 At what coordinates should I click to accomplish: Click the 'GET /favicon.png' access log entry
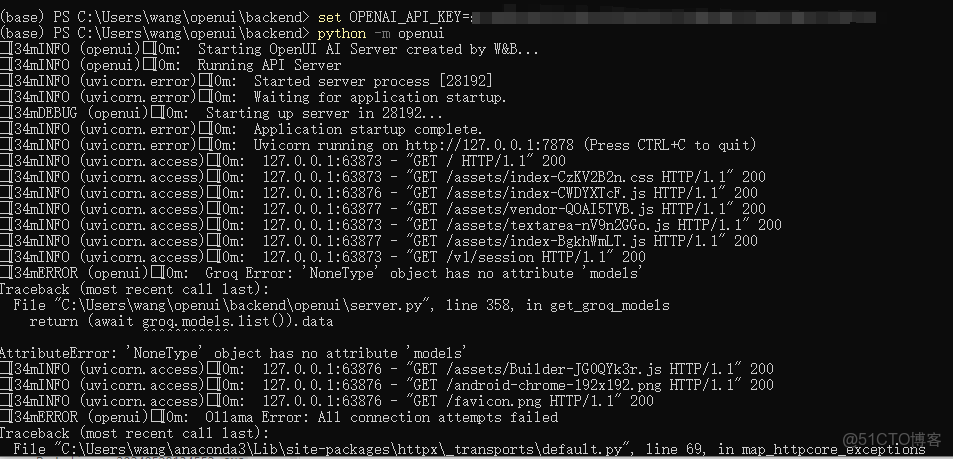click(x=527, y=401)
